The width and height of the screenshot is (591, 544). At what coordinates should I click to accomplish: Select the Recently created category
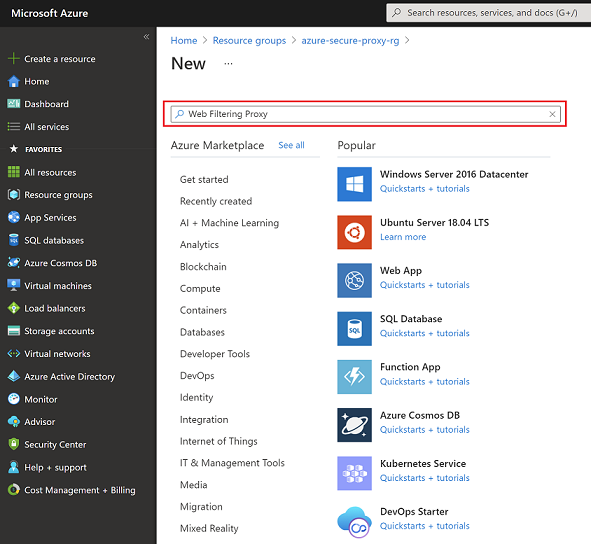pyautogui.click(x=216, y=201)
